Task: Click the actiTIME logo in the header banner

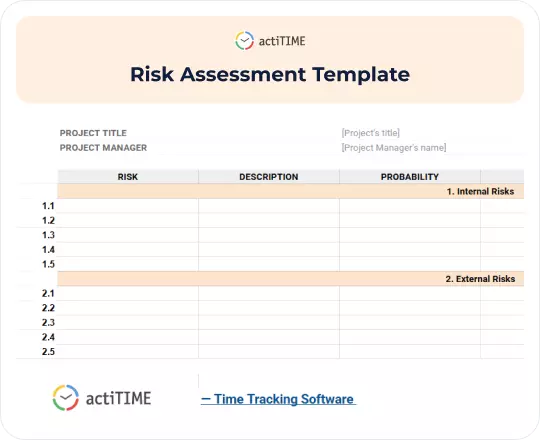Action: click(270, 41)
